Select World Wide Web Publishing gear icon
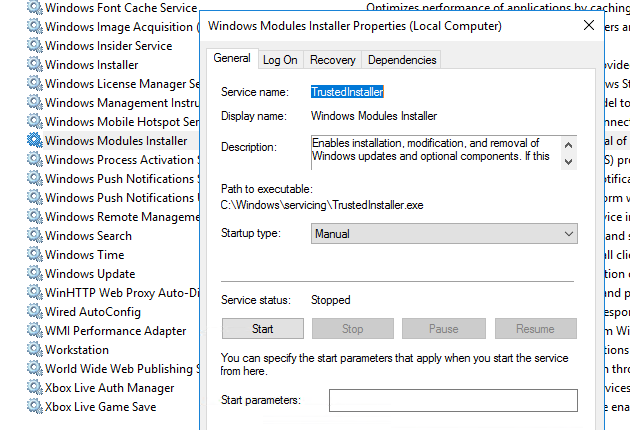630x430 pixels. (35, 368)
